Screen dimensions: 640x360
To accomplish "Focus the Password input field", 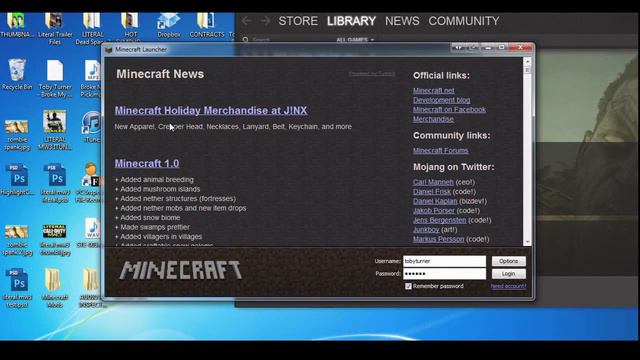I will point(444,273).
